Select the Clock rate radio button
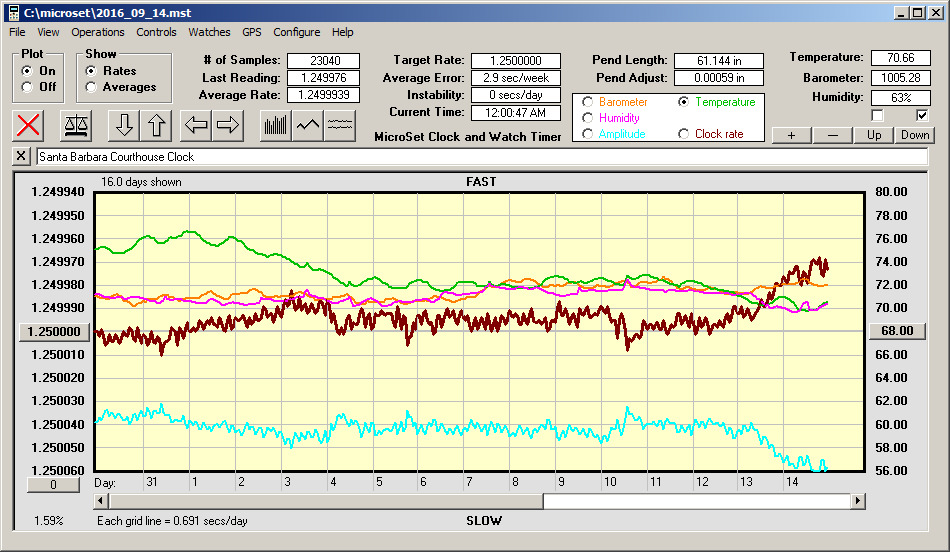Image resolution: width=950 pixels, height=552 pixels. 683,134
